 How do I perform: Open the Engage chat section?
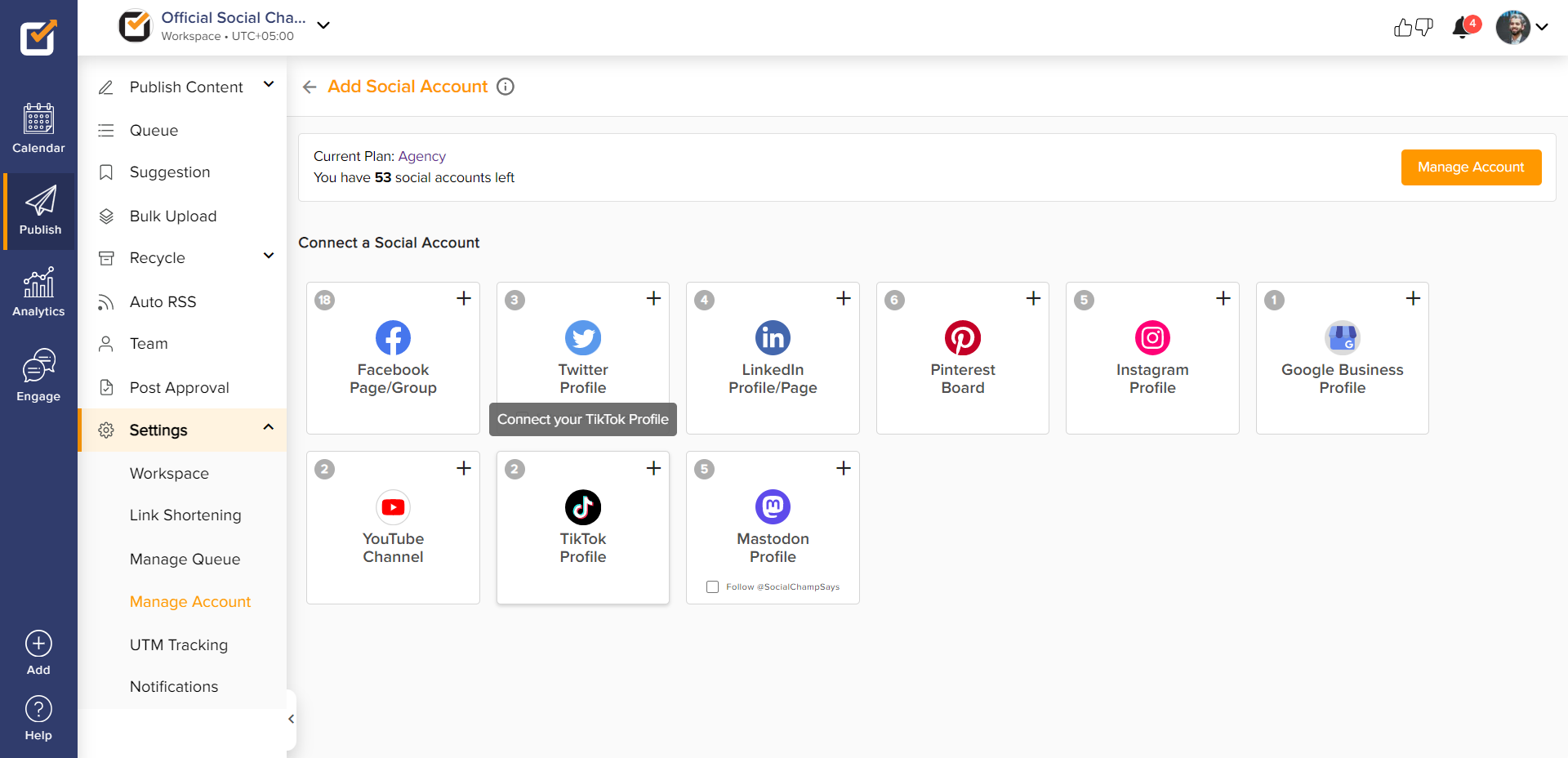(x=38, y=375)
